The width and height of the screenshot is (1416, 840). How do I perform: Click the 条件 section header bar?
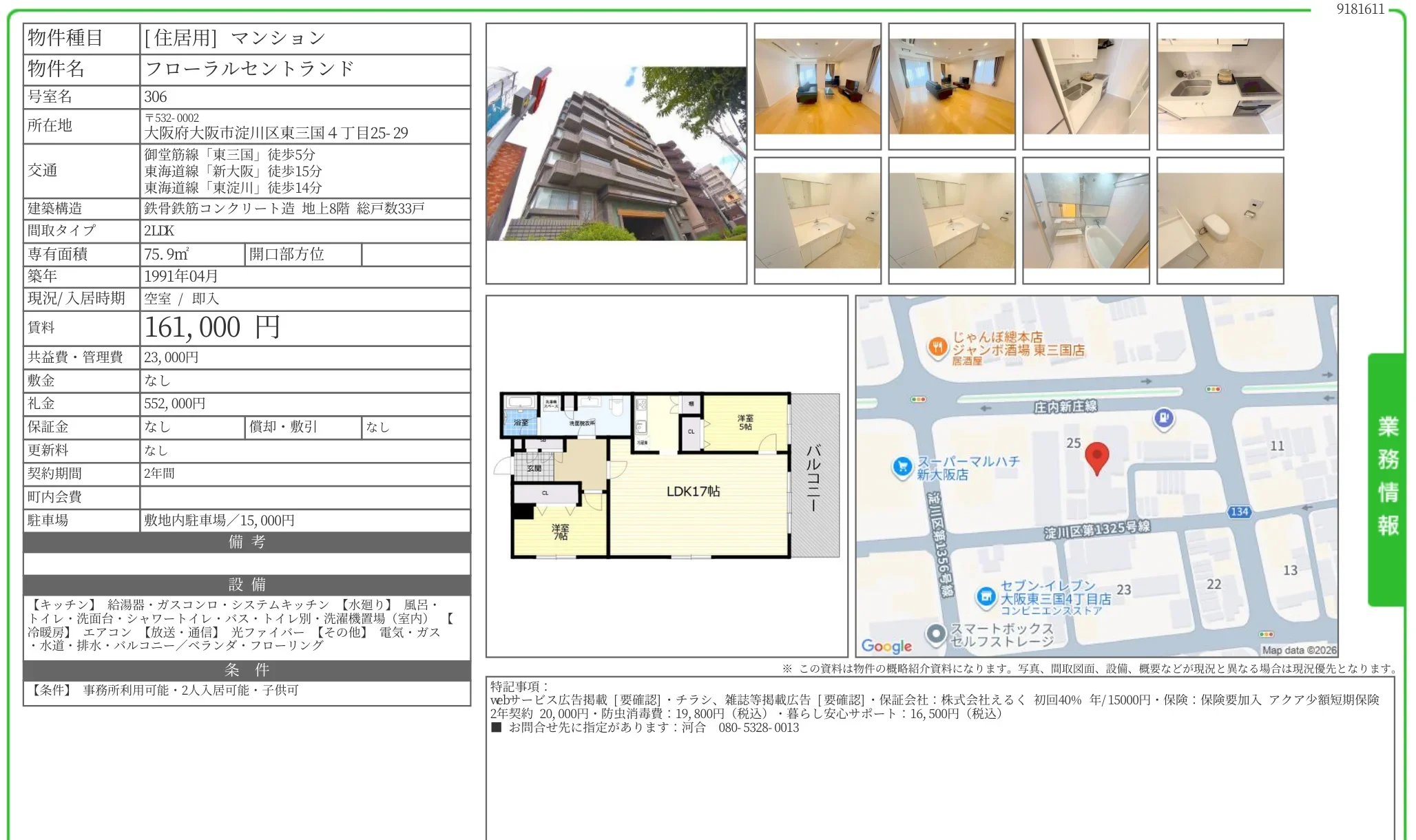tap(247, 670)
